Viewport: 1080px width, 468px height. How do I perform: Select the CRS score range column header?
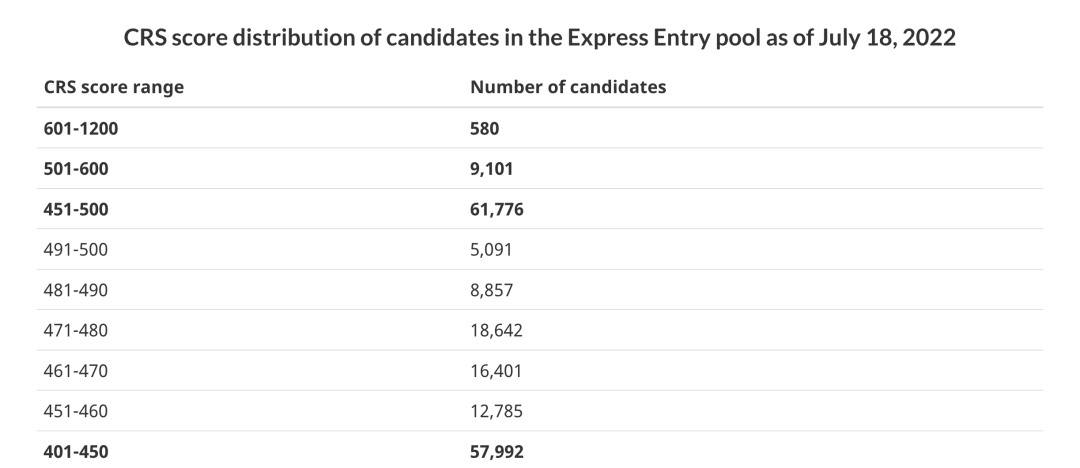(x=114, y=87)
